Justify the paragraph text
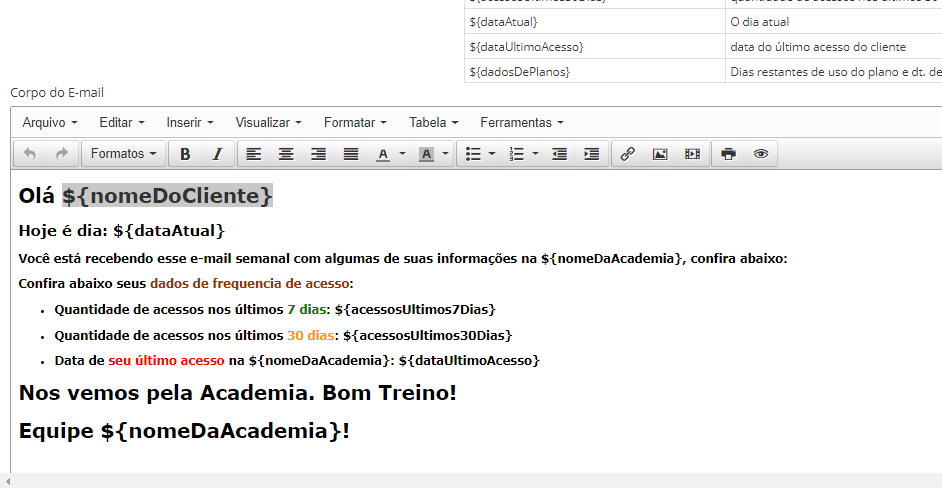 (351, 154)
